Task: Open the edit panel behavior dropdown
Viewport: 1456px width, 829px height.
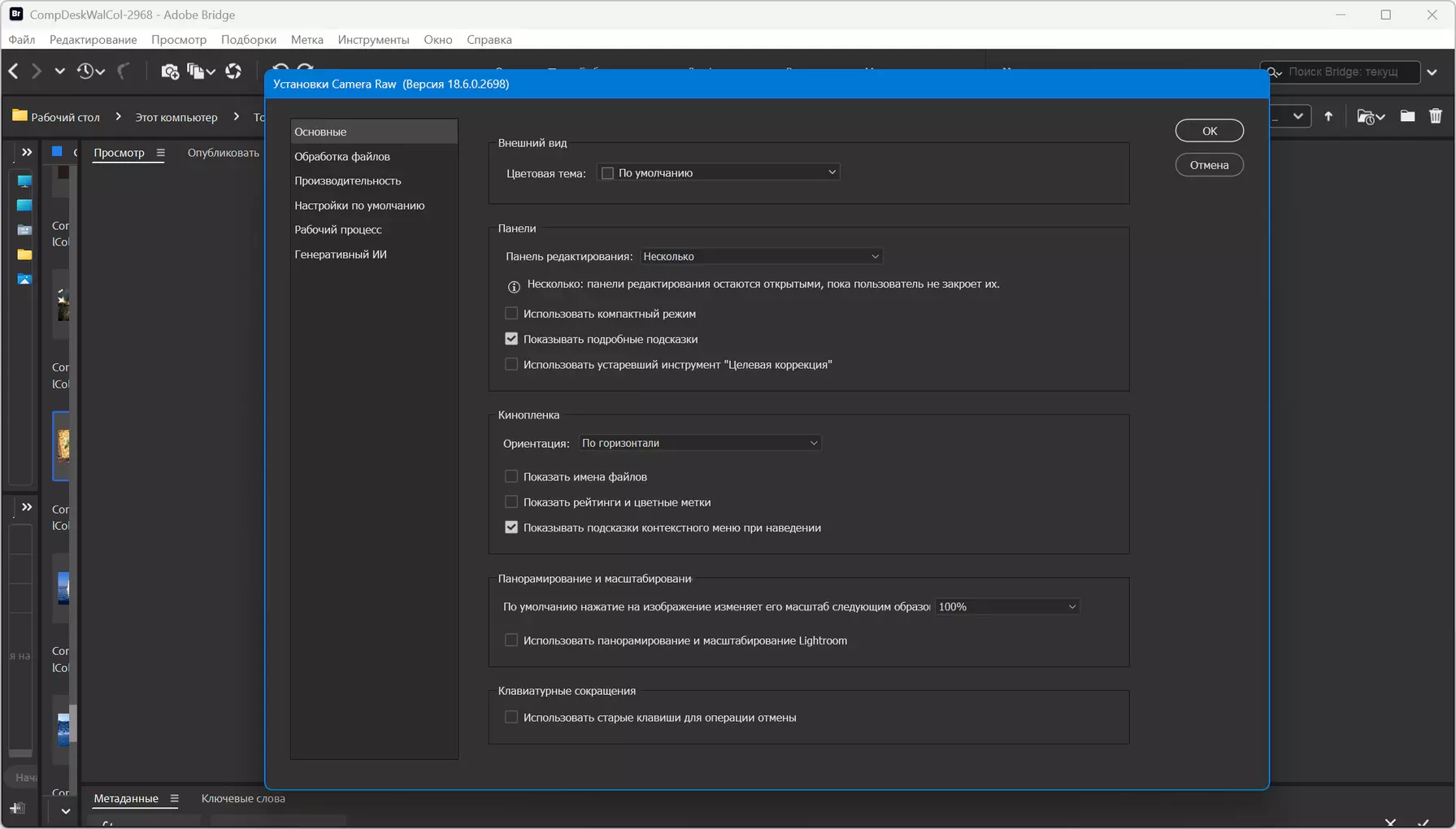Action: [x=761, y=256]
